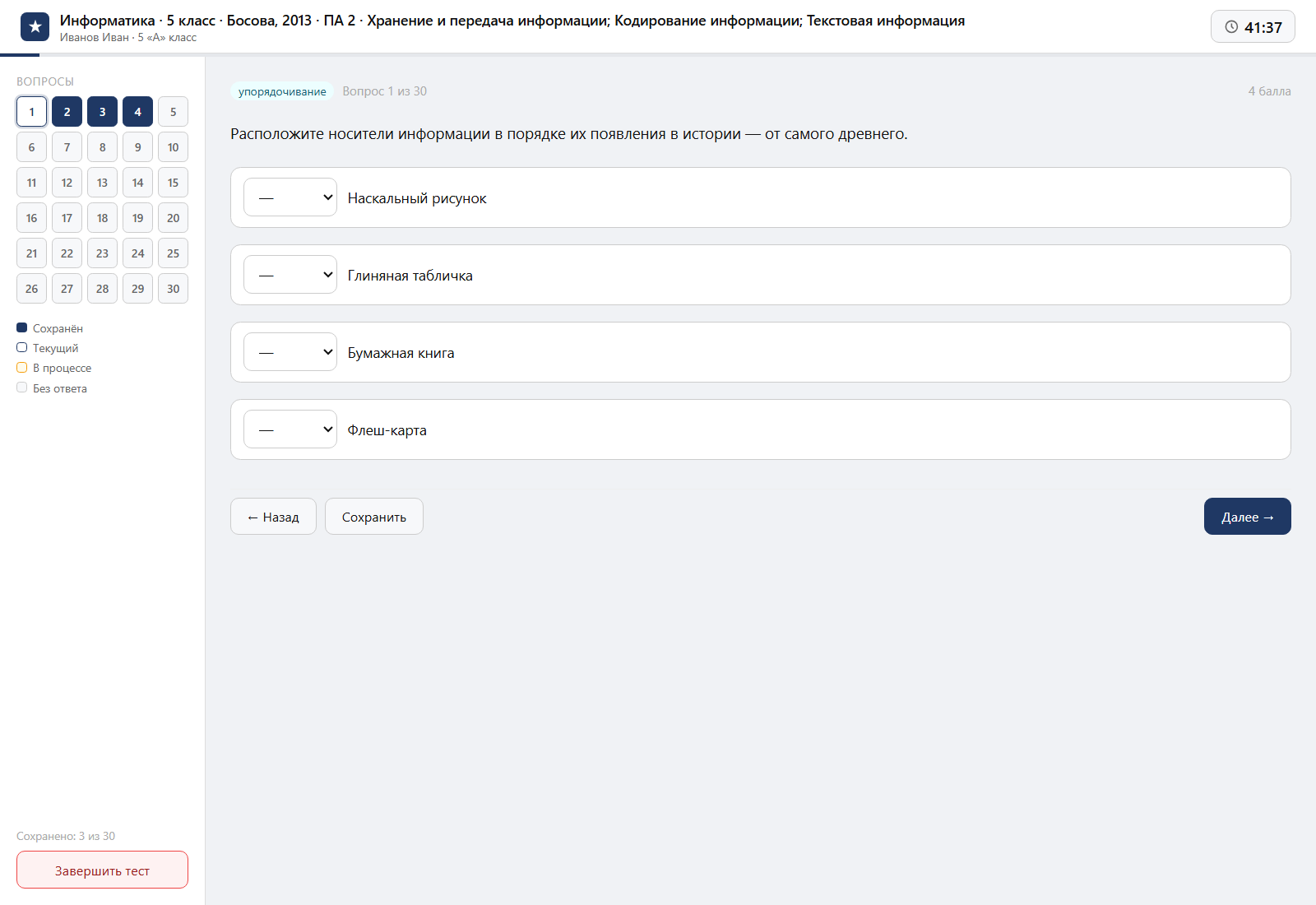The image size is (1316, 905).
Task: Open order dropdown for Глиняная табличка
Action: click(290, 275)
